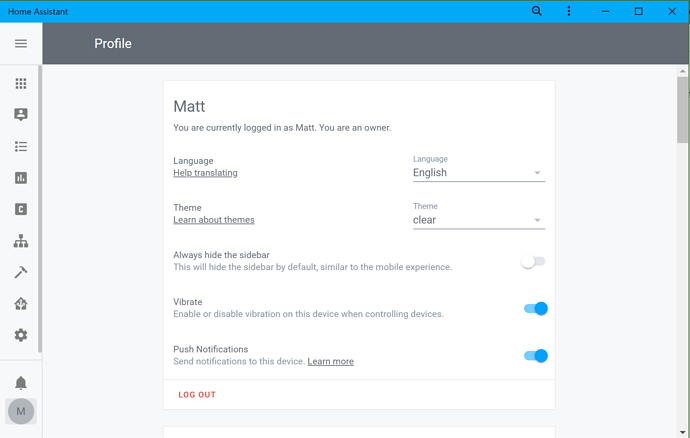Screen dimensions: 690x438
Task: Close the Home Assistant window
Action: [672, 11]
